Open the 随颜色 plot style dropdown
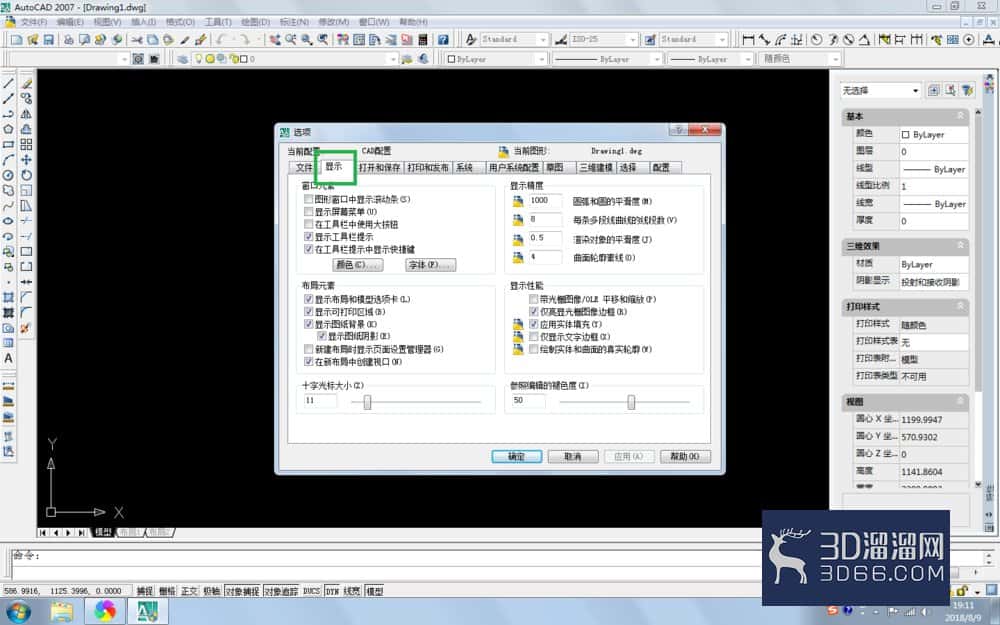Screen dimensions: 1000x625 pyautogui.click(x=835, y=59)
